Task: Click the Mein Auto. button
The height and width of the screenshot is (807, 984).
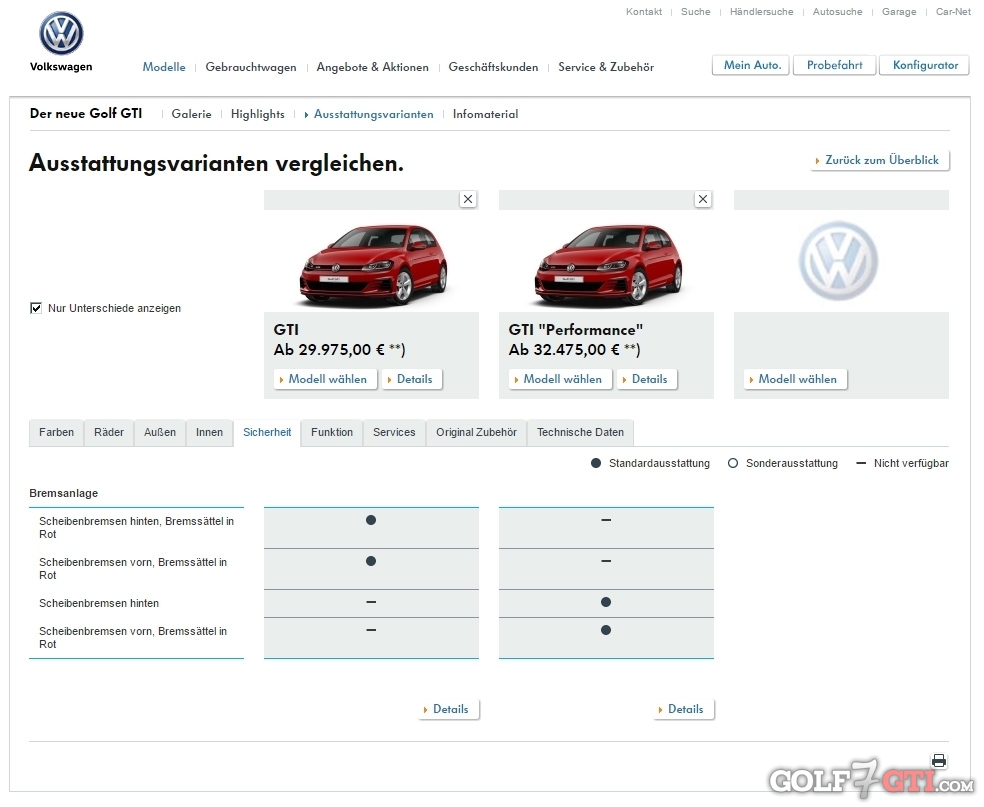Action: (751, 65)
